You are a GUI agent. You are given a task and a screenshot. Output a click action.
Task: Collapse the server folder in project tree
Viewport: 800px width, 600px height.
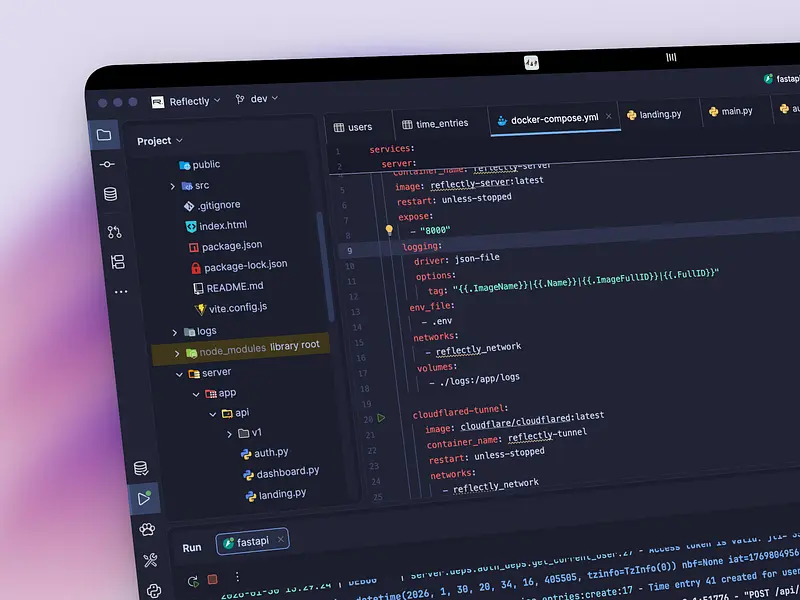point(180,373)
